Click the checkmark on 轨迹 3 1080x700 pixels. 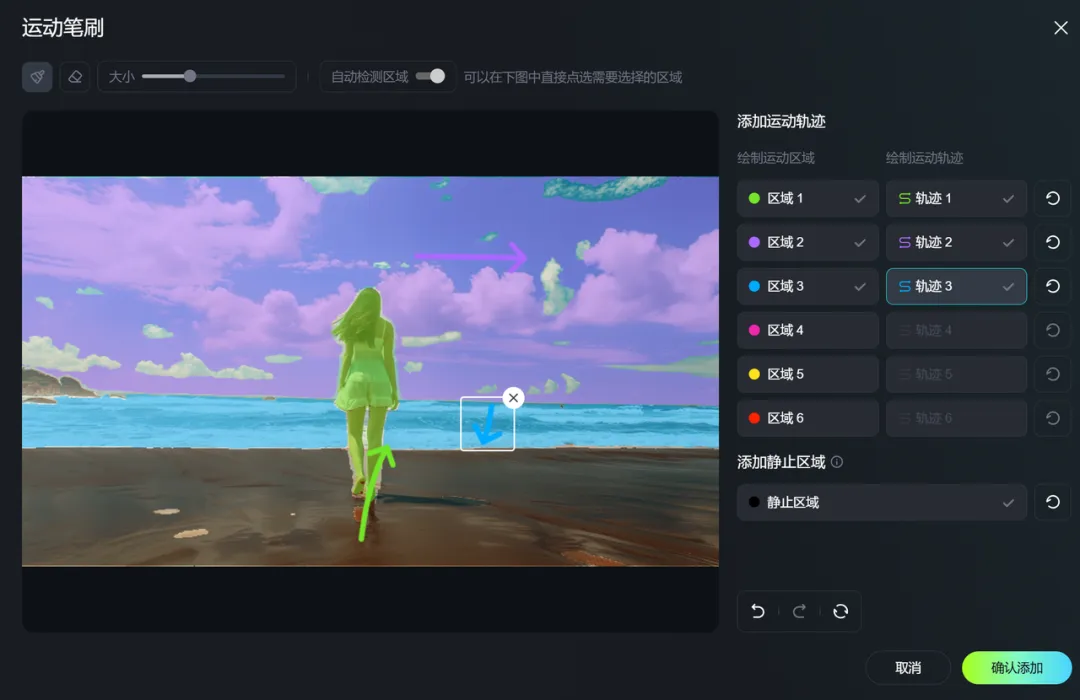tap(1008, 287)
